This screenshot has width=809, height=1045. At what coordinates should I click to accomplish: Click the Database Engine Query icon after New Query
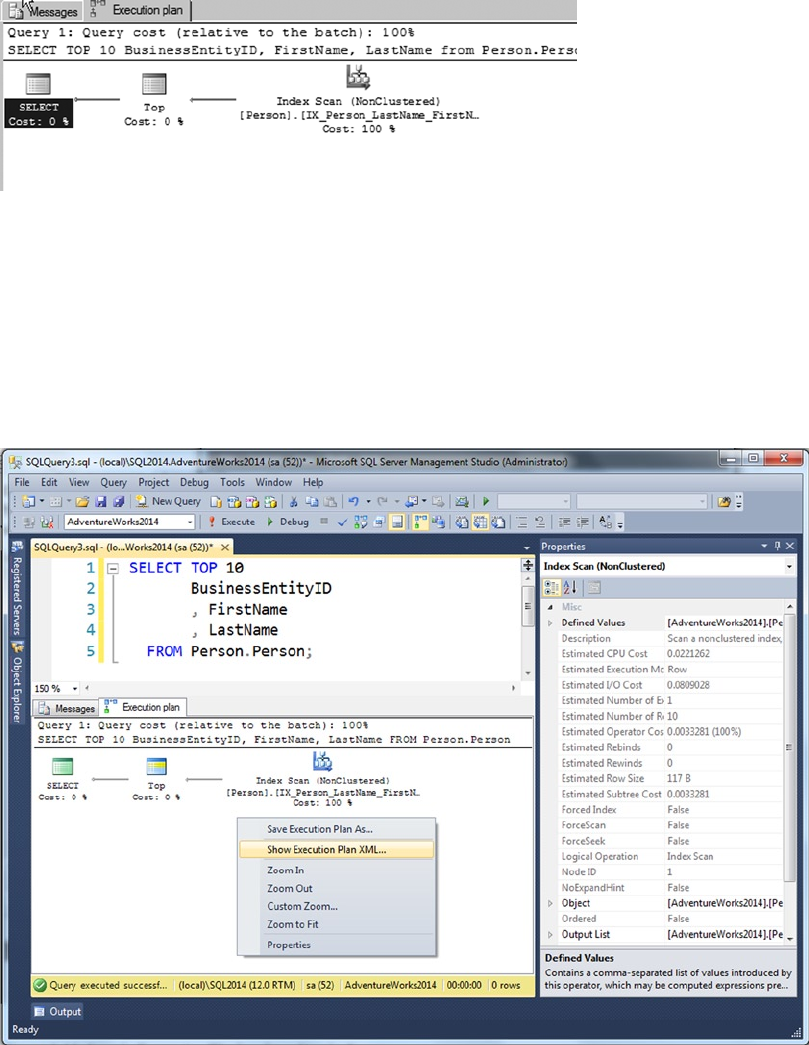215,502
